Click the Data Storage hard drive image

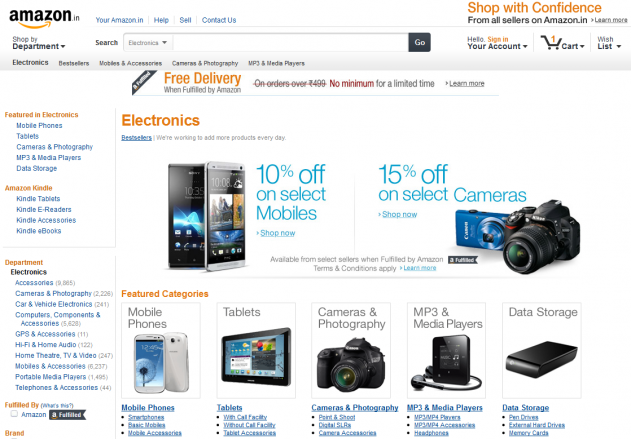click(541, 359)
